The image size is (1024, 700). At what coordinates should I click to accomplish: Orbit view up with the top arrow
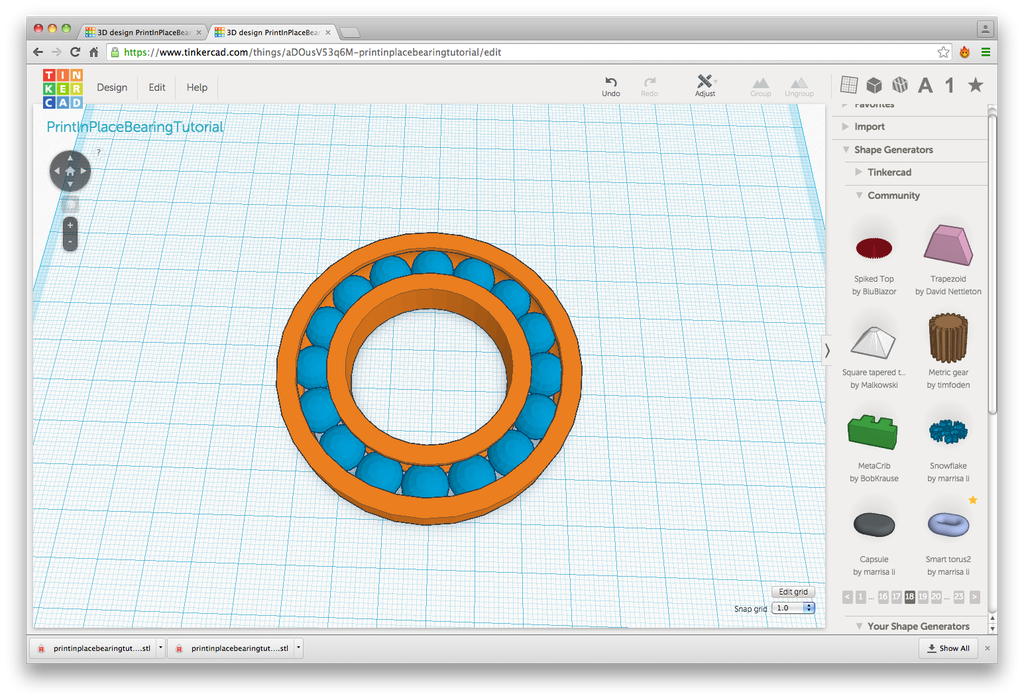point(70,157)
